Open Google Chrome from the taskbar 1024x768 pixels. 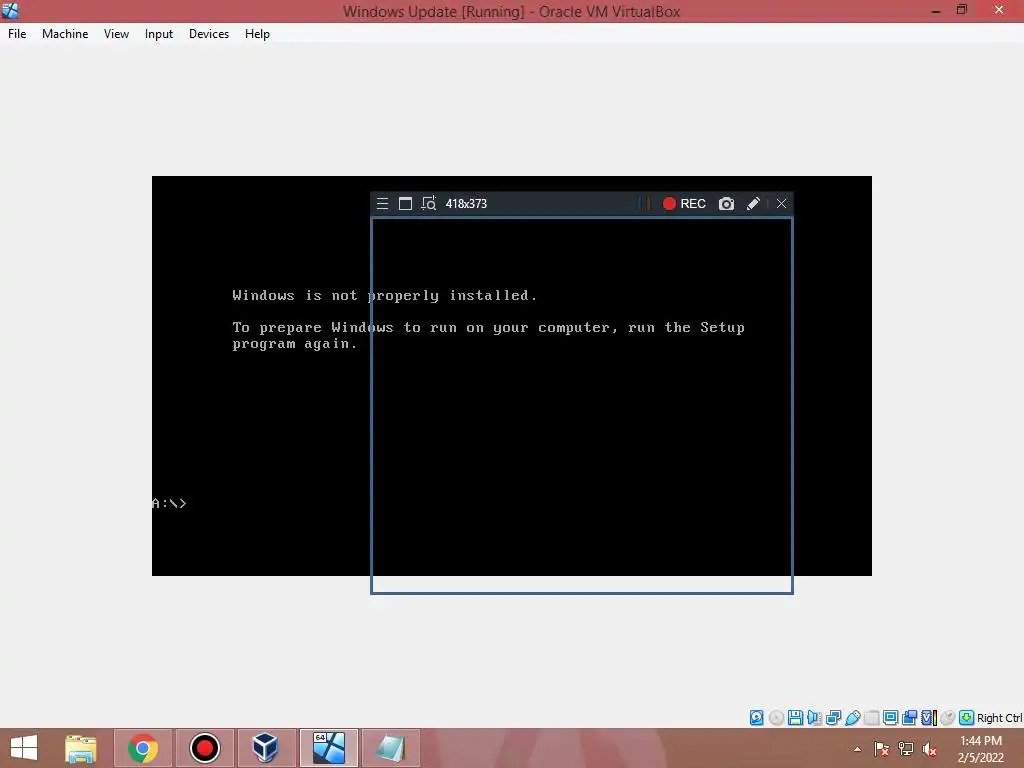tap(142, 748)
